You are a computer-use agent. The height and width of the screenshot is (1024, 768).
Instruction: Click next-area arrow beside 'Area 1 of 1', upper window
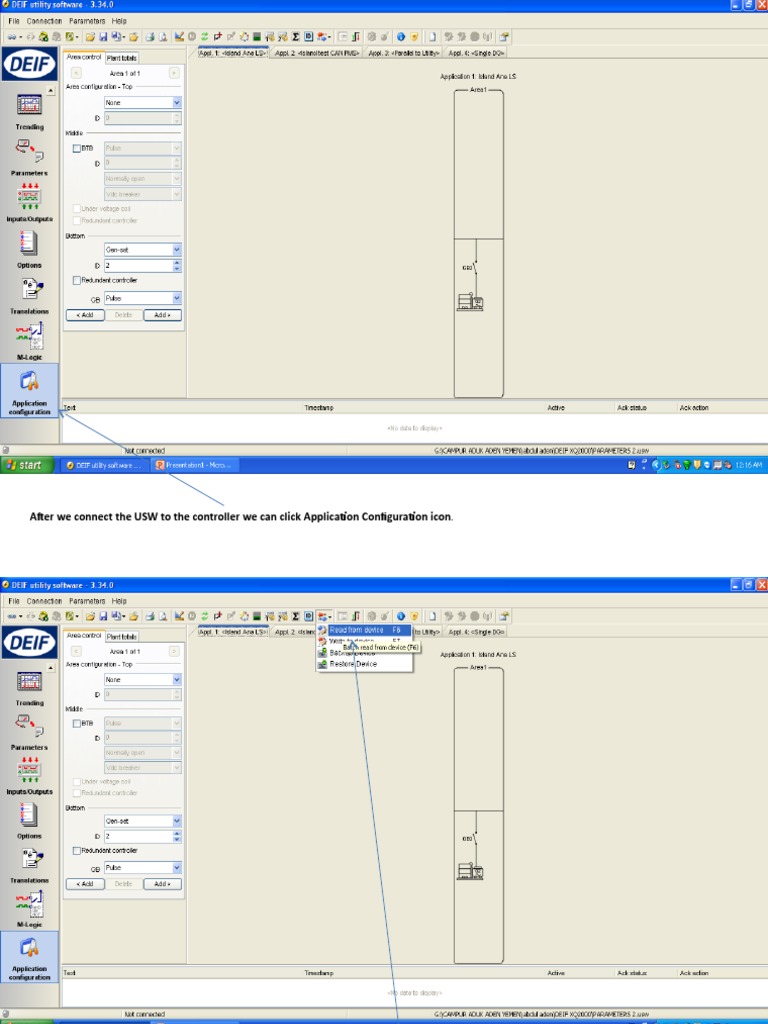point(174,73)
